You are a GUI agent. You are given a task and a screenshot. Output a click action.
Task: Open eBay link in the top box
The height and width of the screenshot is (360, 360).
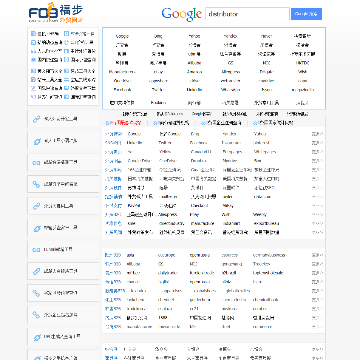[x=158, y=72]
